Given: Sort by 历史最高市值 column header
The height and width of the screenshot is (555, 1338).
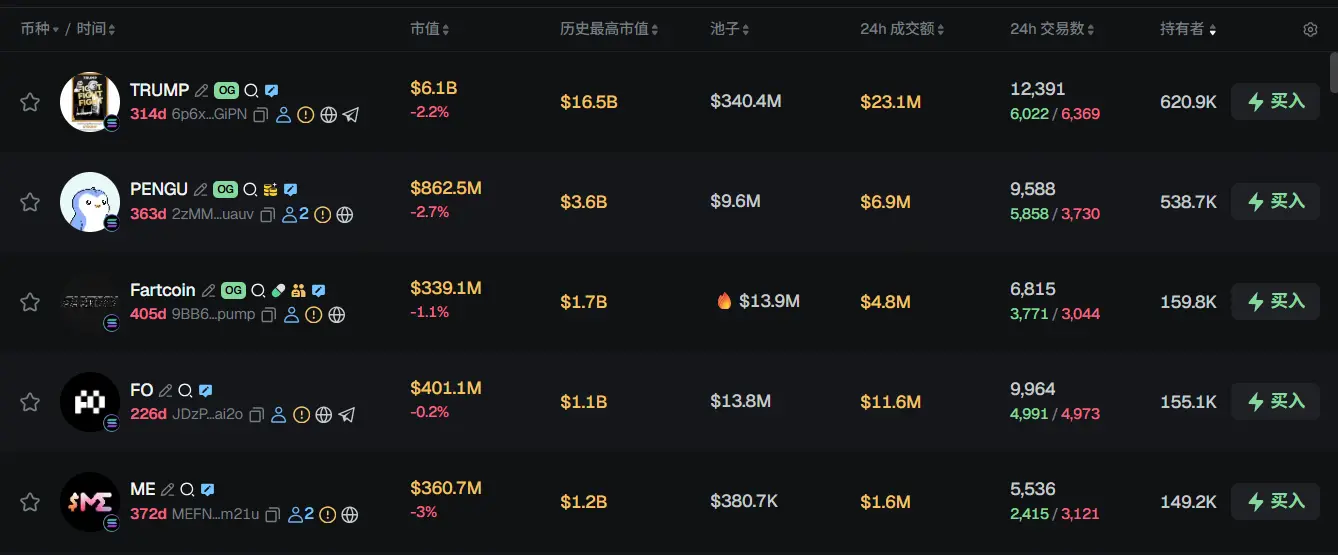Looking at the screenshot, I should [x=609, y=29].
